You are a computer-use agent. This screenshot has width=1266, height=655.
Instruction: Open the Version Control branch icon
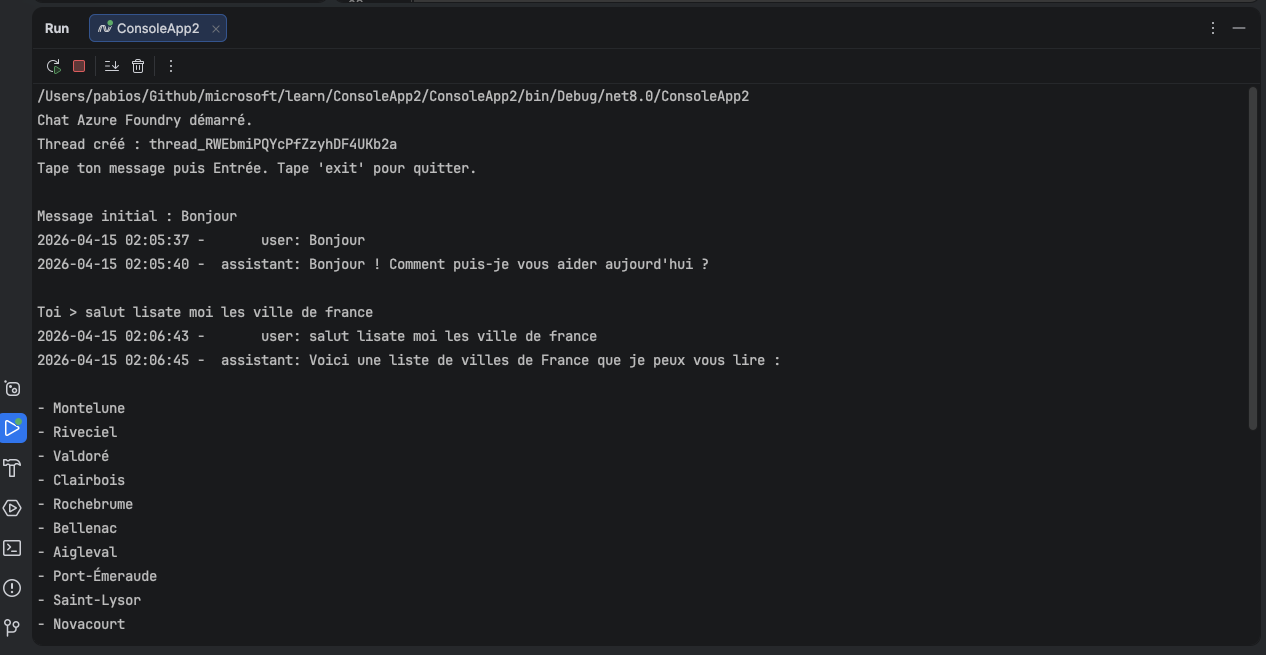coord(13,628)
